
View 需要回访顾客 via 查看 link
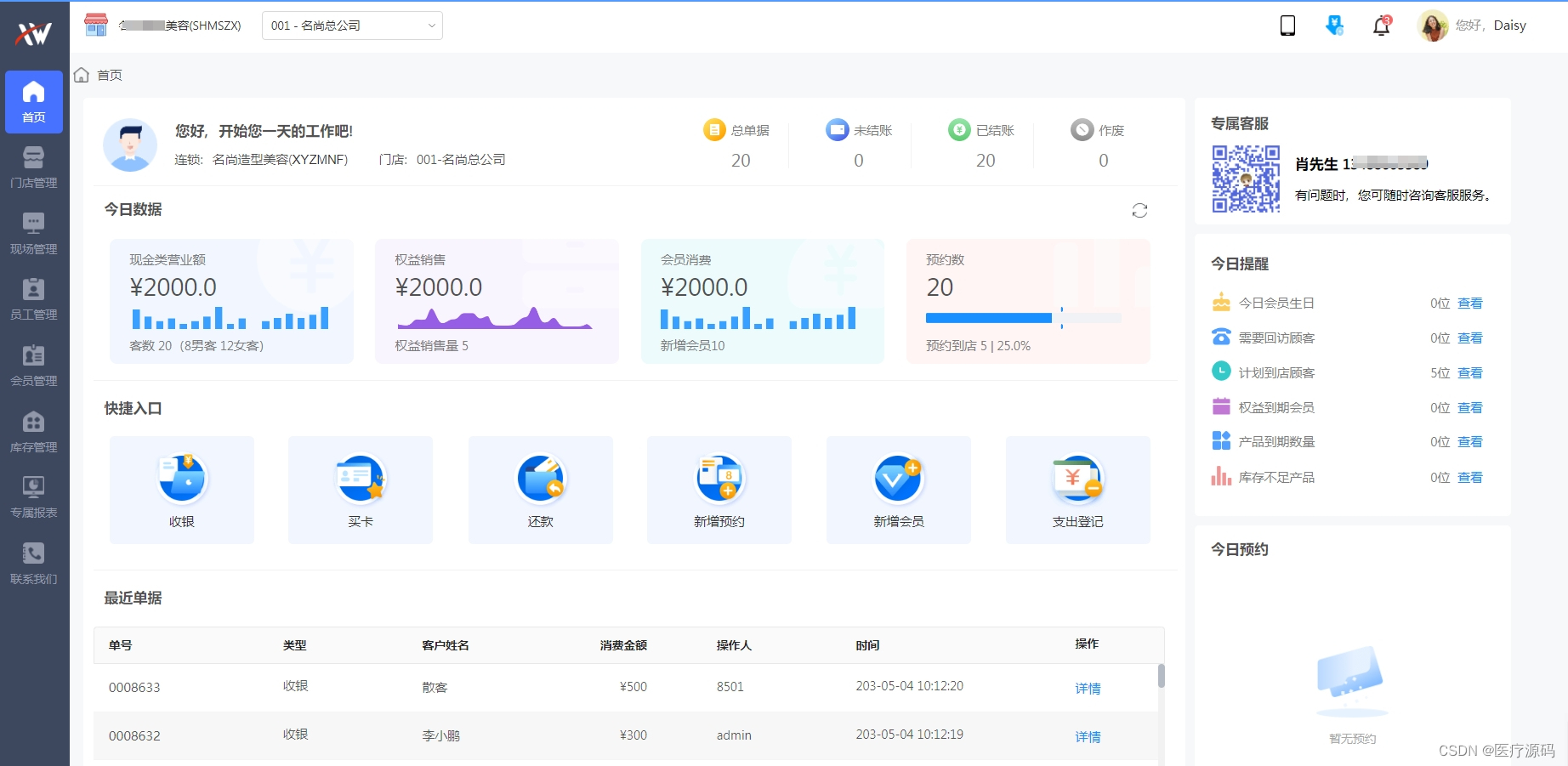(x=1469, y=338)
